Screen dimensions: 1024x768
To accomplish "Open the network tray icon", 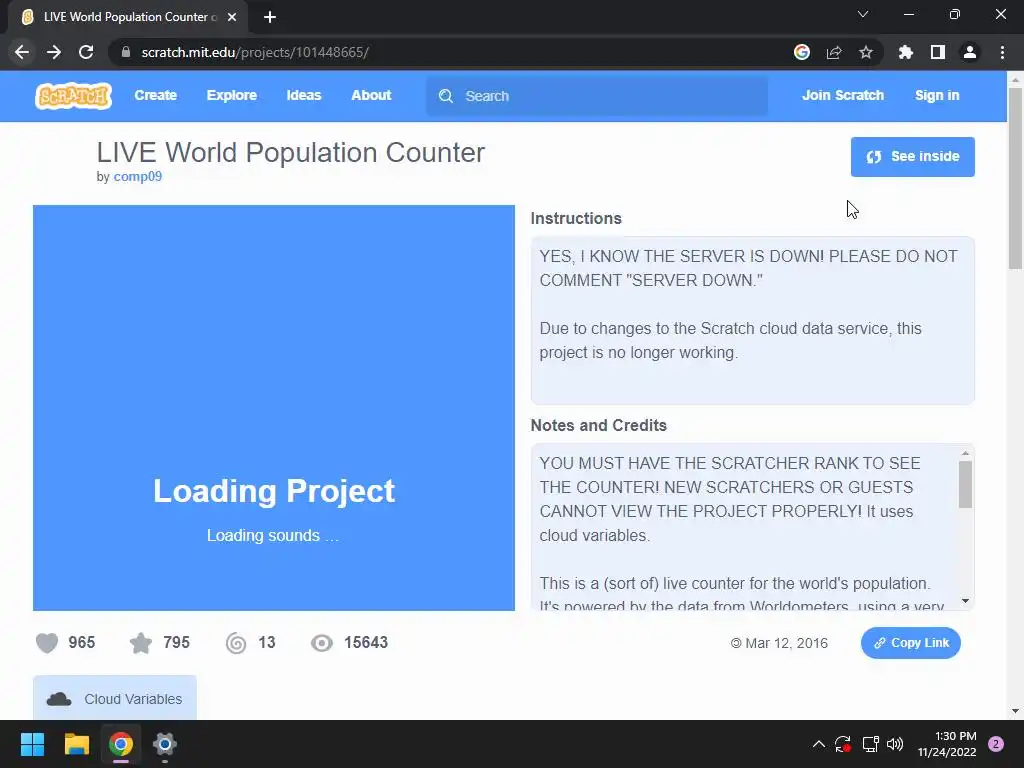I will pyautogui.click(x=870, y=744).
